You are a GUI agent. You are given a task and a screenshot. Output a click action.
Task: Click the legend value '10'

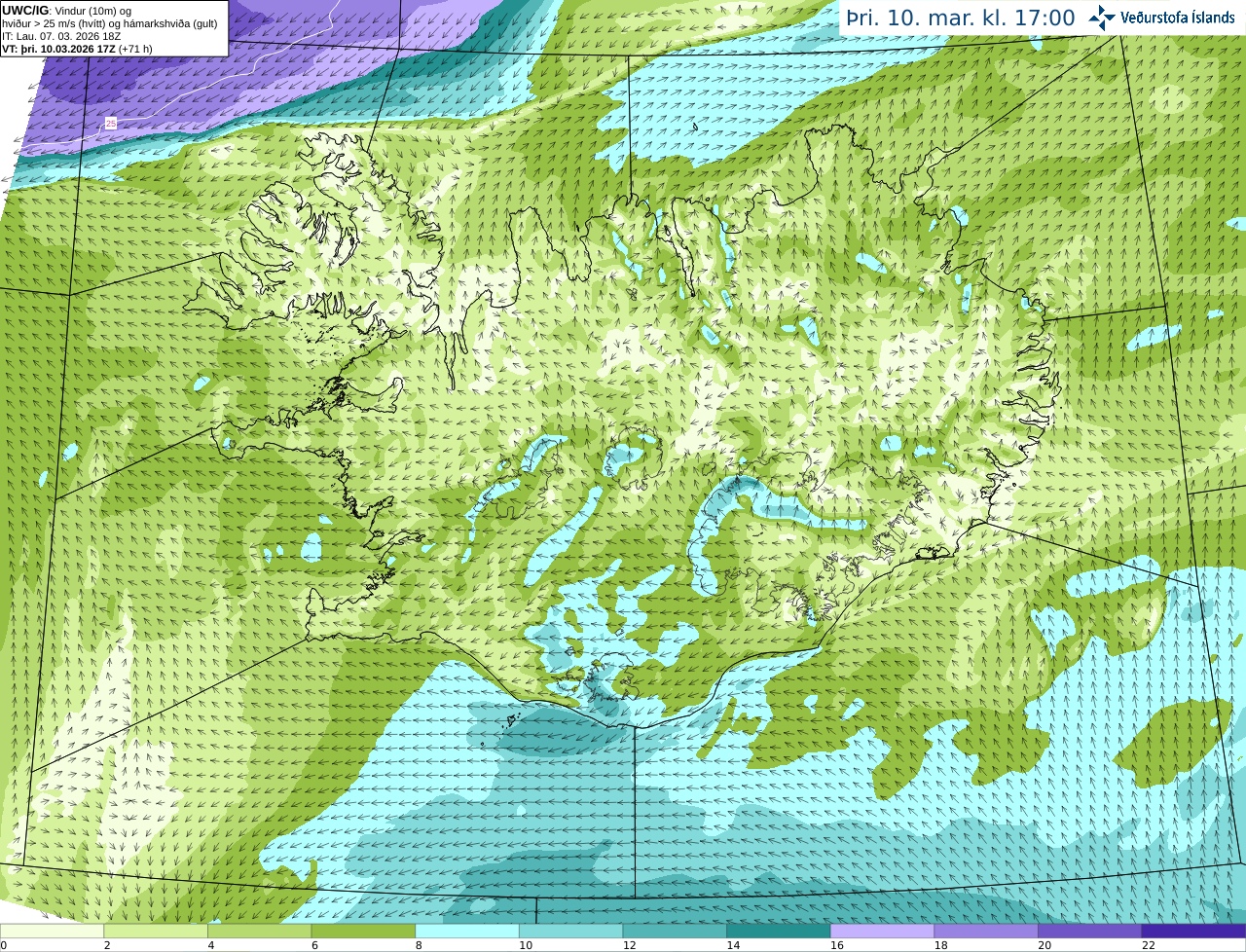click(525, 945)
